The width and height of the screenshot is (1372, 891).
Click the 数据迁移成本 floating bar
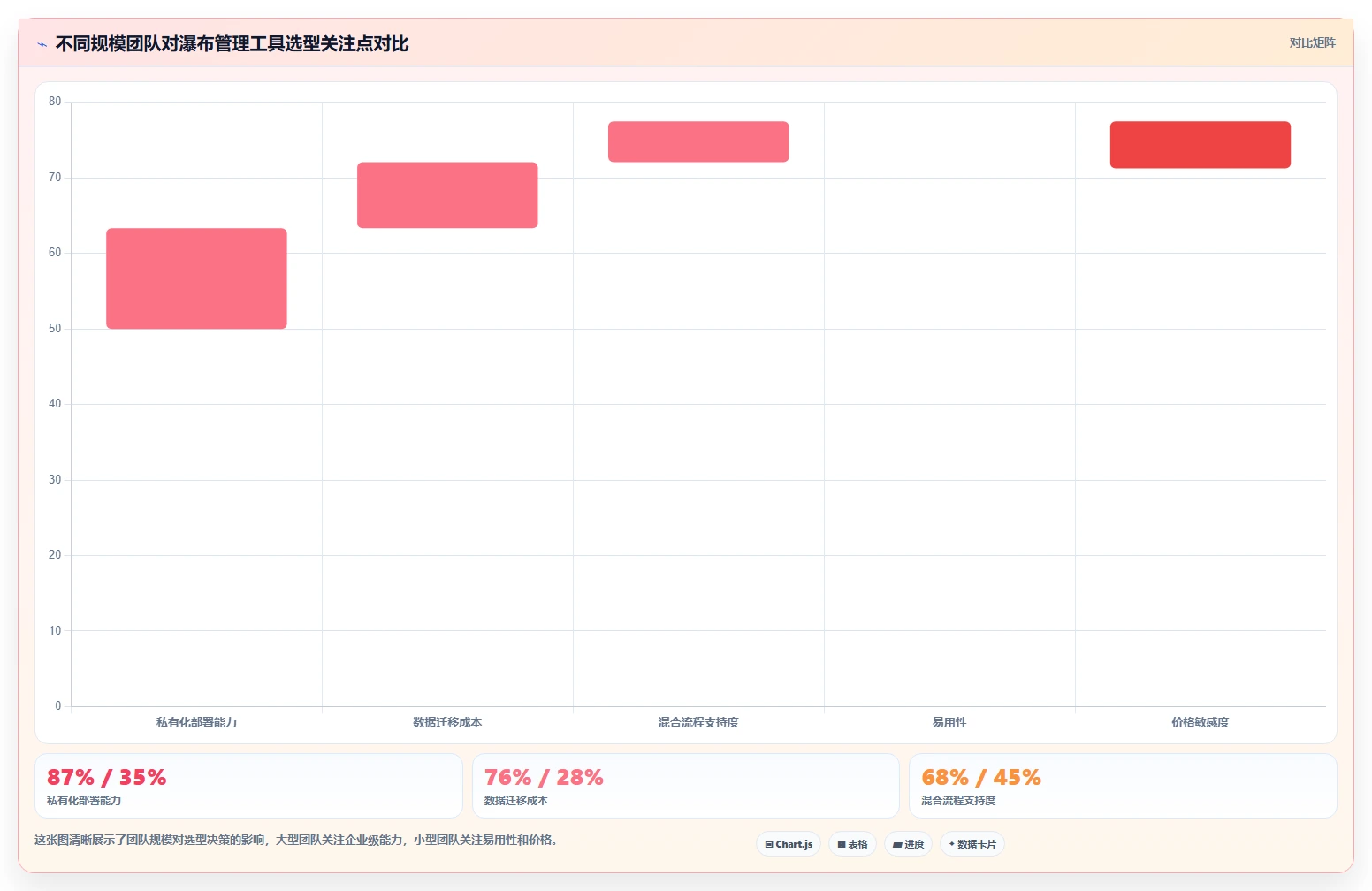(x=447, y=194)
